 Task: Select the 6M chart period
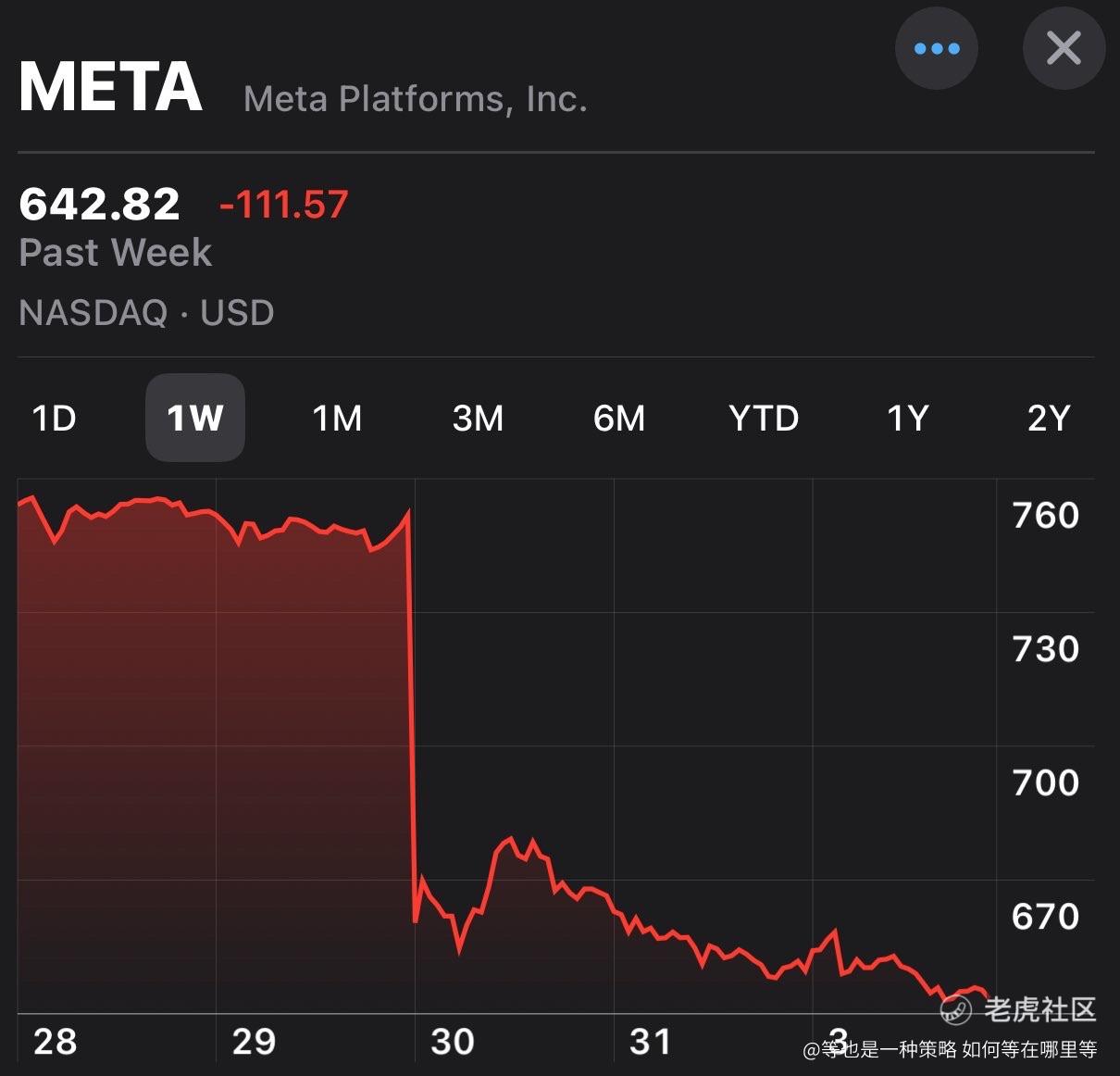tap(619, 419)
